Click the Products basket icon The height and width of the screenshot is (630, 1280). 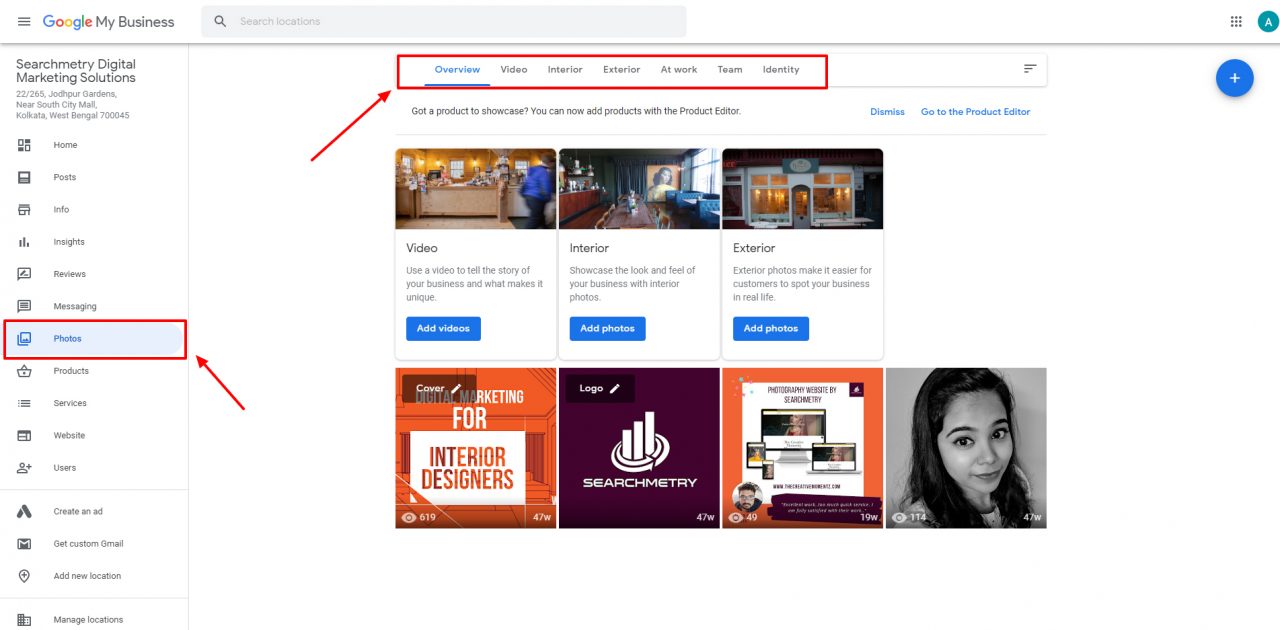point(25,371)
